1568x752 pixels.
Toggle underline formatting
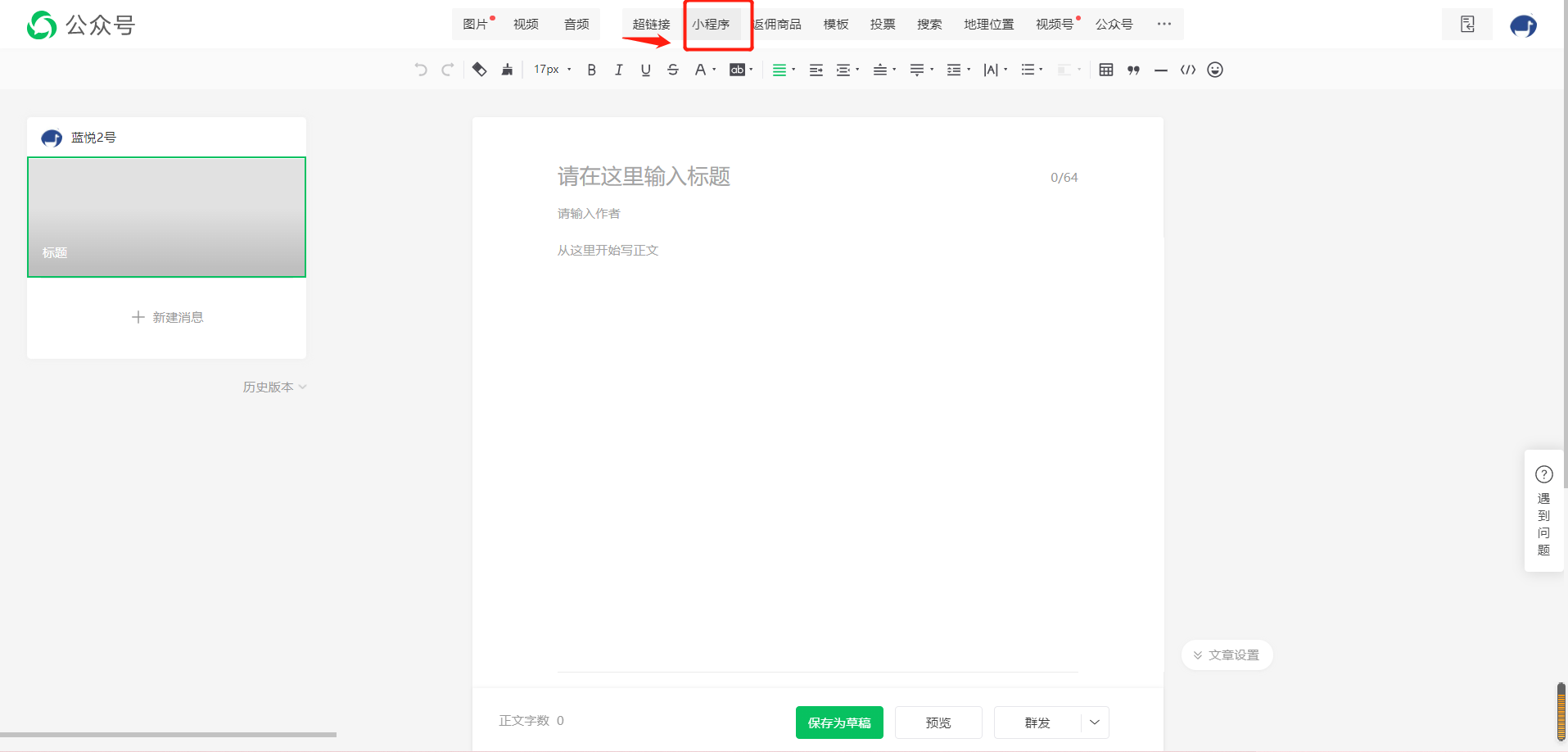coord(646,70)
